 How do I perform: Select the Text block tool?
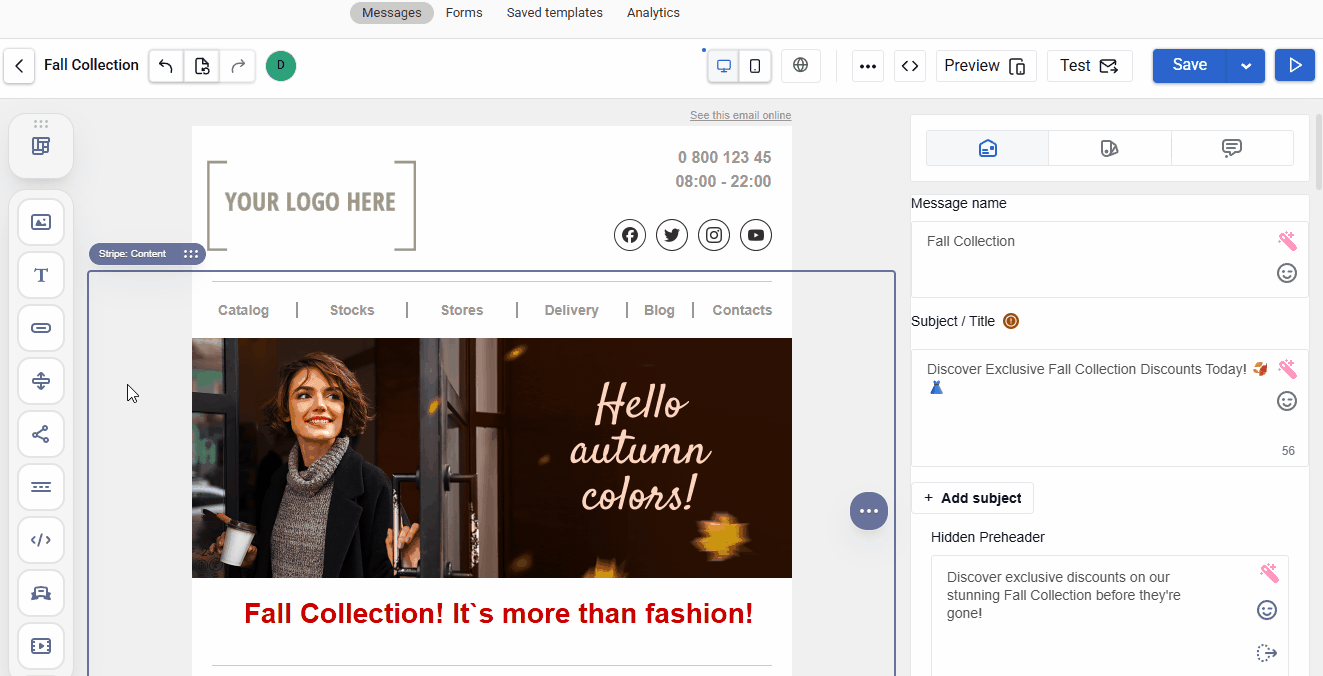[x=41, y=275]
